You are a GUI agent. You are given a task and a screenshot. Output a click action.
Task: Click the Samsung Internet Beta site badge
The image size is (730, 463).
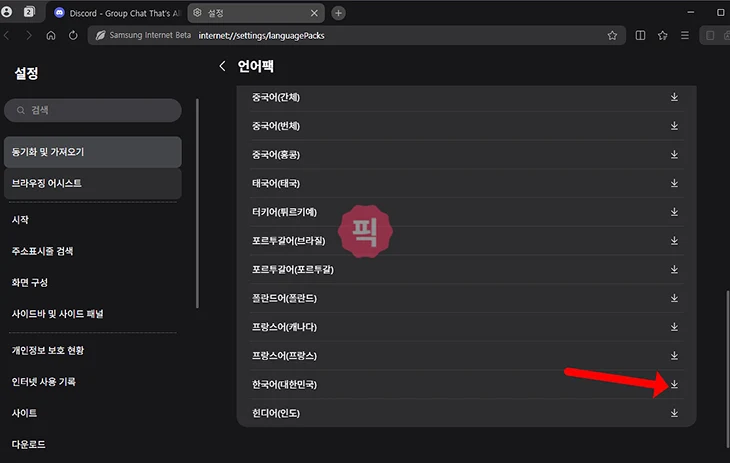pos(143,35)
